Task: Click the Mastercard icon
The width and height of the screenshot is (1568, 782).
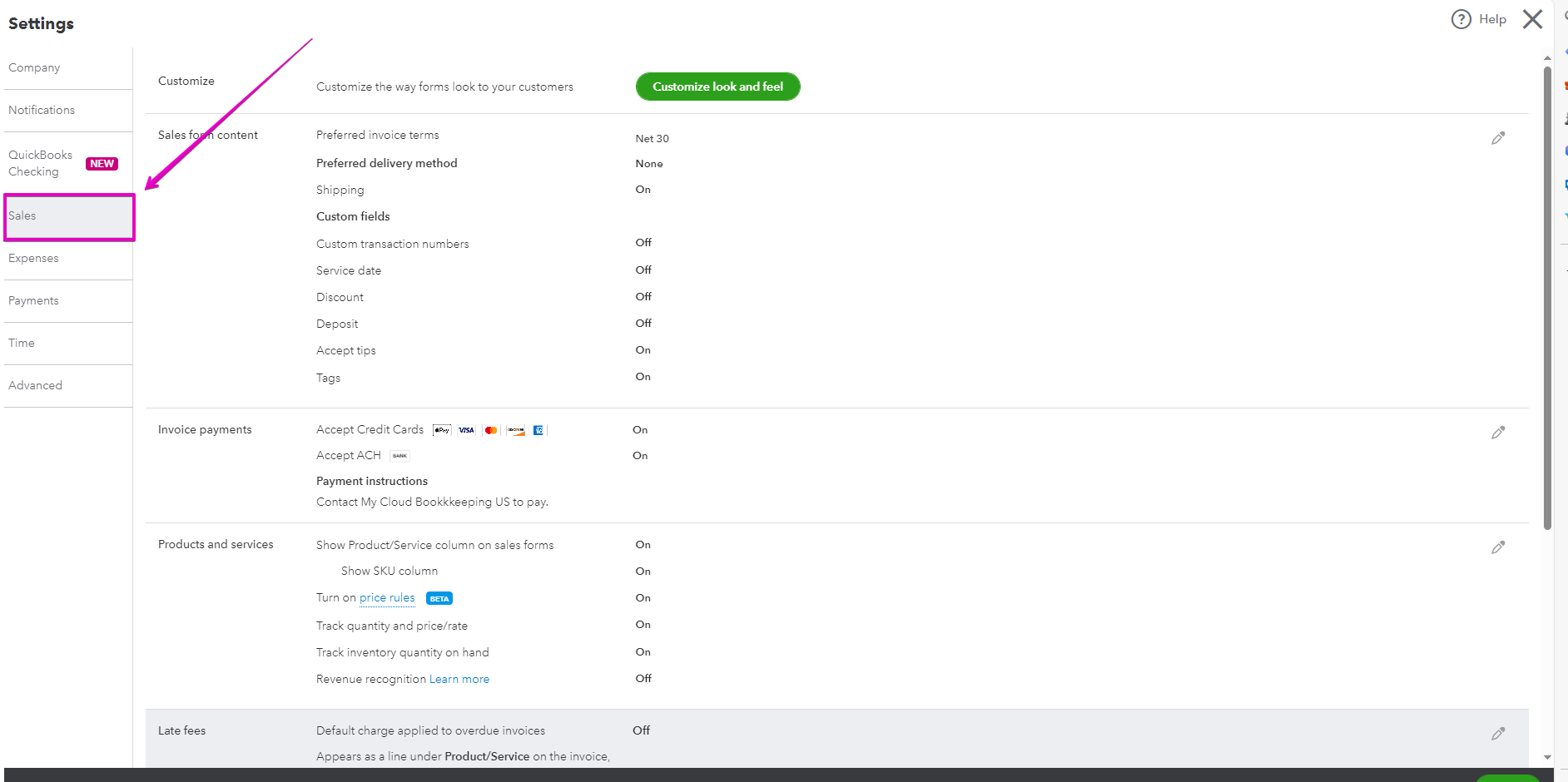Action: coord(491,430)
